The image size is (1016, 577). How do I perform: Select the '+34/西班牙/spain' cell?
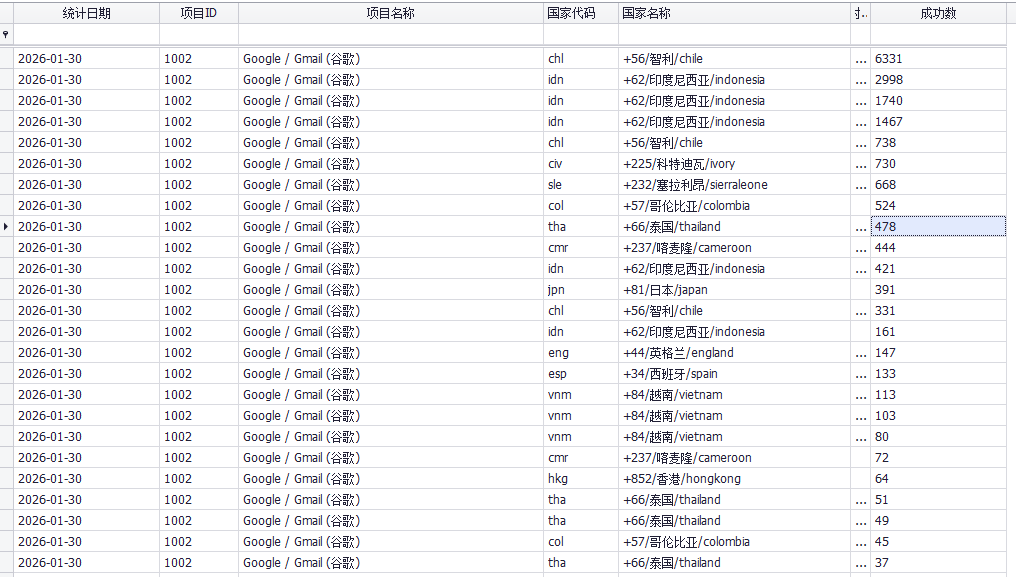point(734,373)
